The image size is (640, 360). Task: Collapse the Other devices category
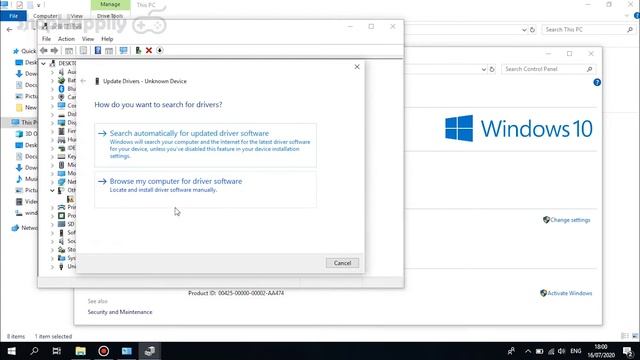pyautogui.click(x=52, y=190)
